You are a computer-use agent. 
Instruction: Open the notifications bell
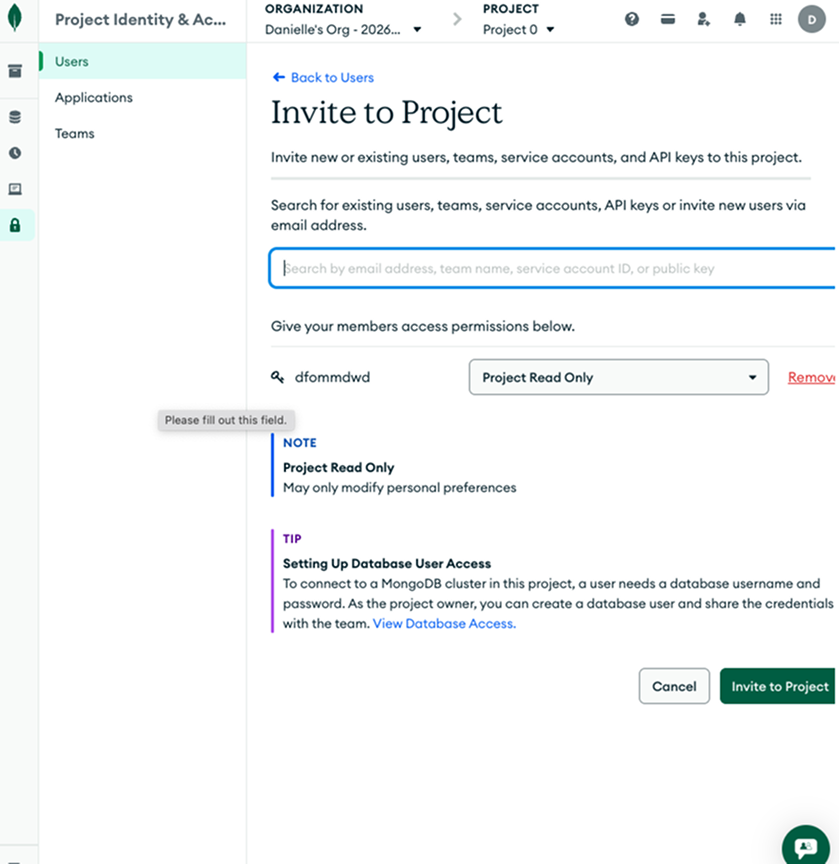pos(740,19)
